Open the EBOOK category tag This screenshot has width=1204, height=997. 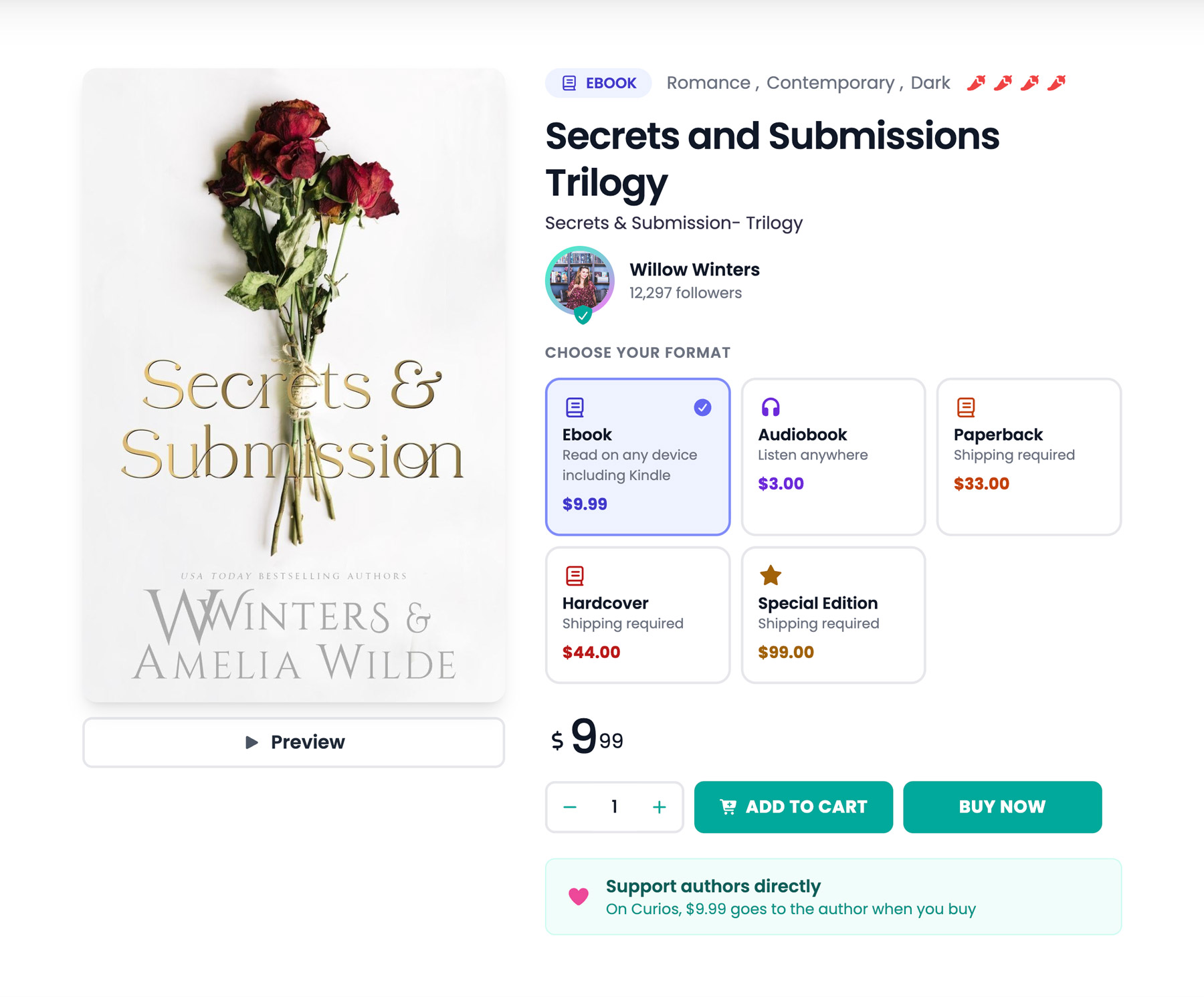[599, 83]
